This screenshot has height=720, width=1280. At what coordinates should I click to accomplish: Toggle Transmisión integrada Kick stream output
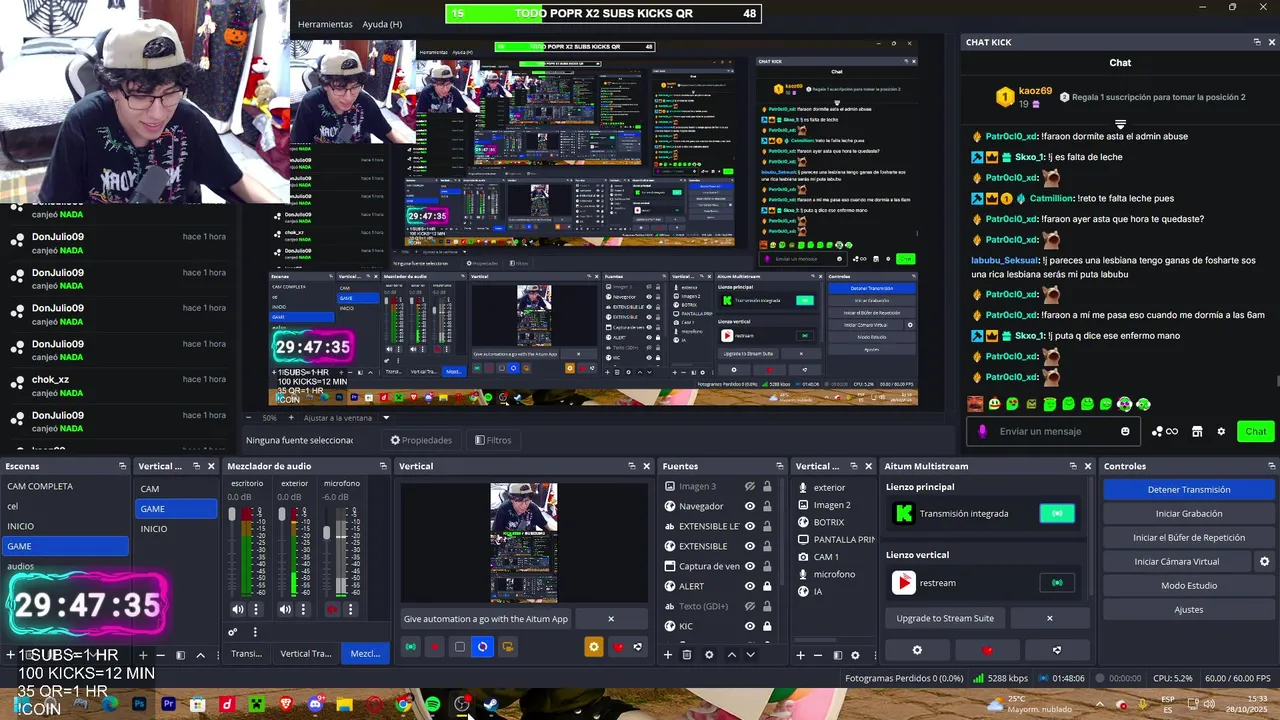(1057, 514)
